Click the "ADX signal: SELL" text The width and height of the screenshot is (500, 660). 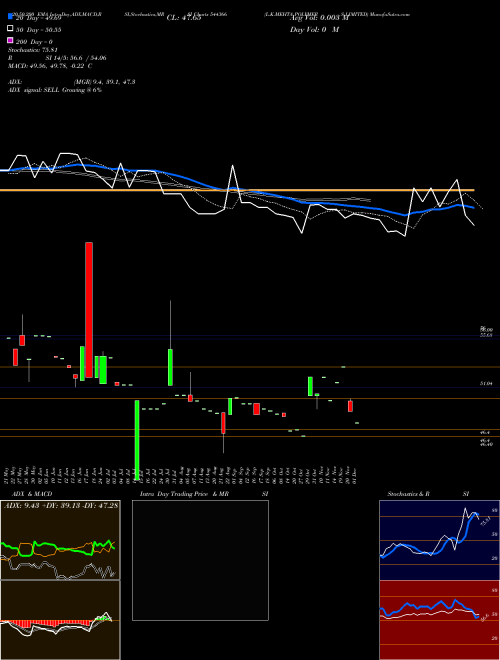coord(34,90)
